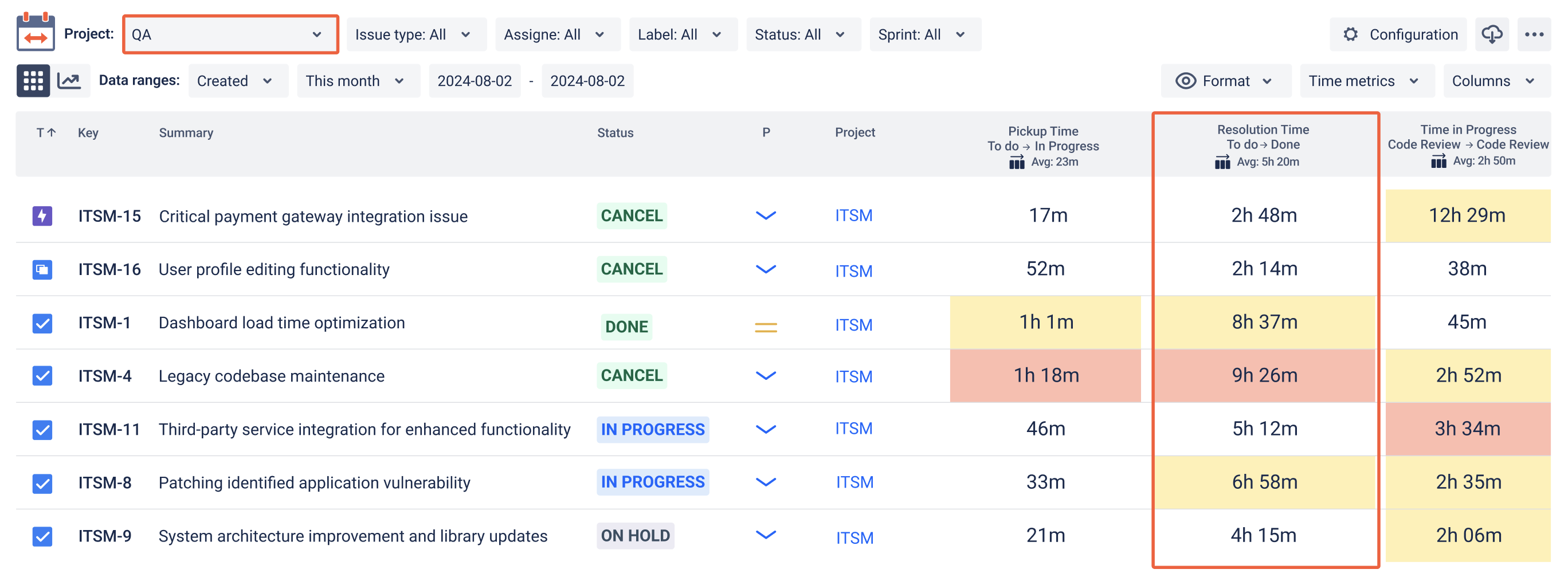Click the start date field 2024-08-02
1568x573 pixels.
(x=475, y=80)
